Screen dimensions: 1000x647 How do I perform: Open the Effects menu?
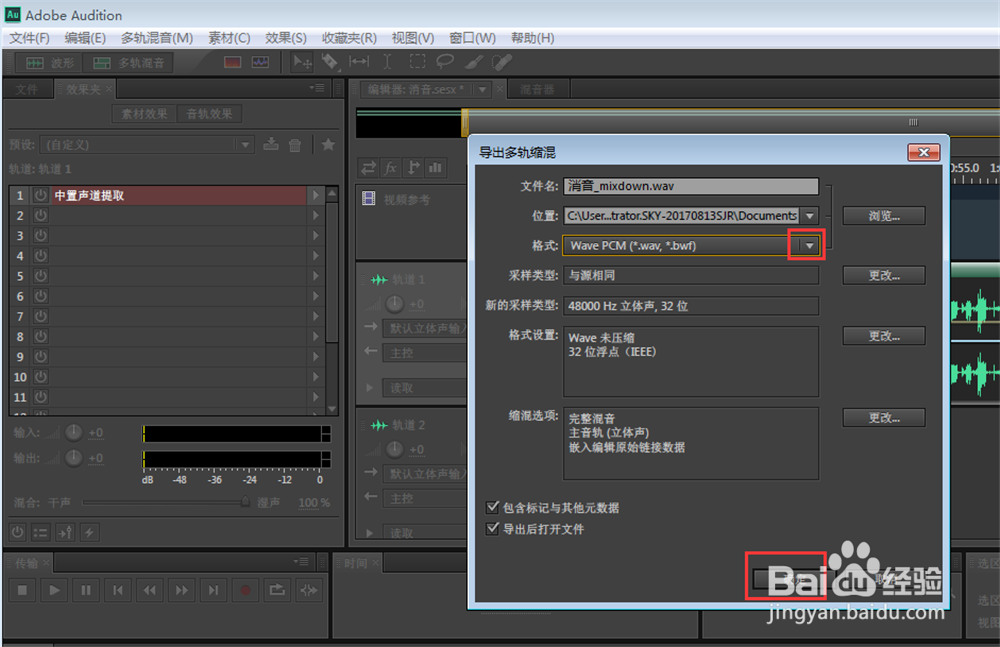point(286,38)
